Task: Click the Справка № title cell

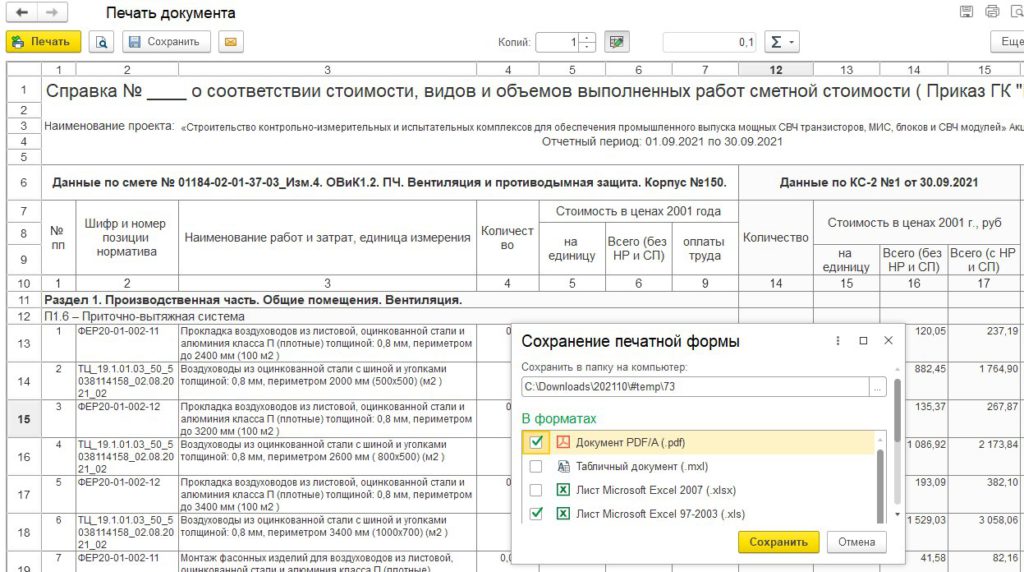Action: coord(532,91)
